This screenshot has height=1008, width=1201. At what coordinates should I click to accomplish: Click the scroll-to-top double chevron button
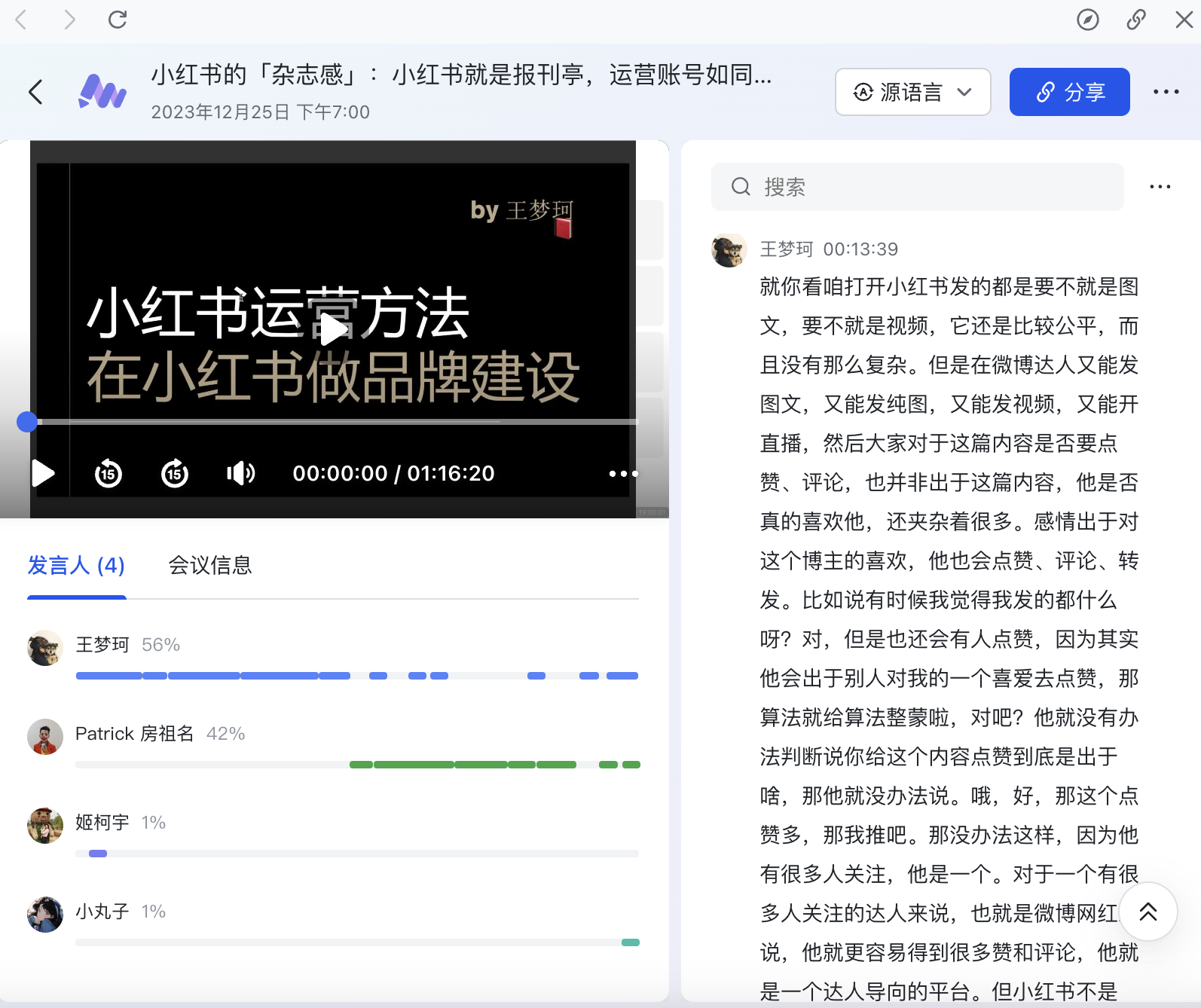click(1148, 912)
